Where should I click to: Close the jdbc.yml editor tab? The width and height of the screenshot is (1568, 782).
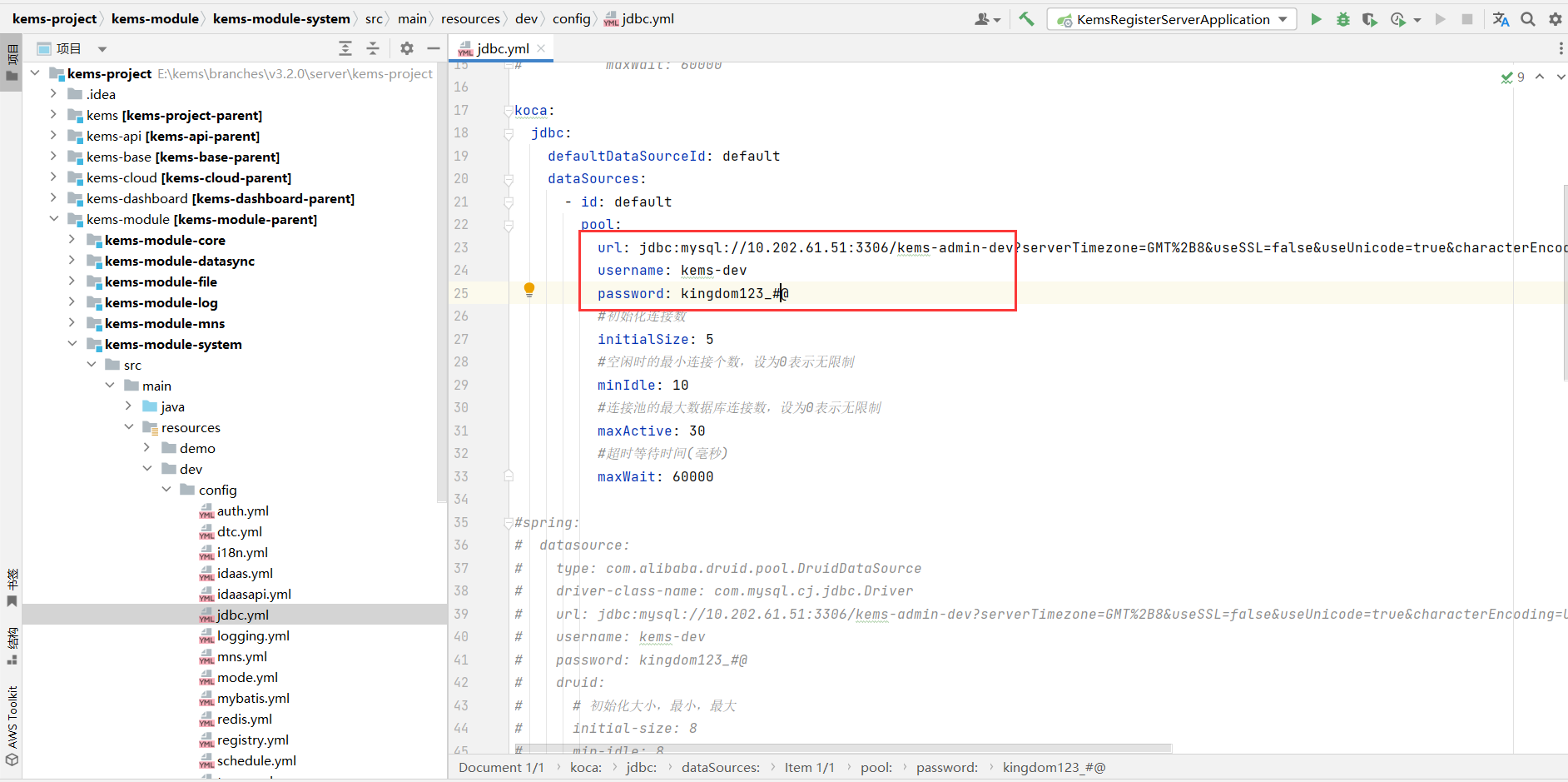541,48
